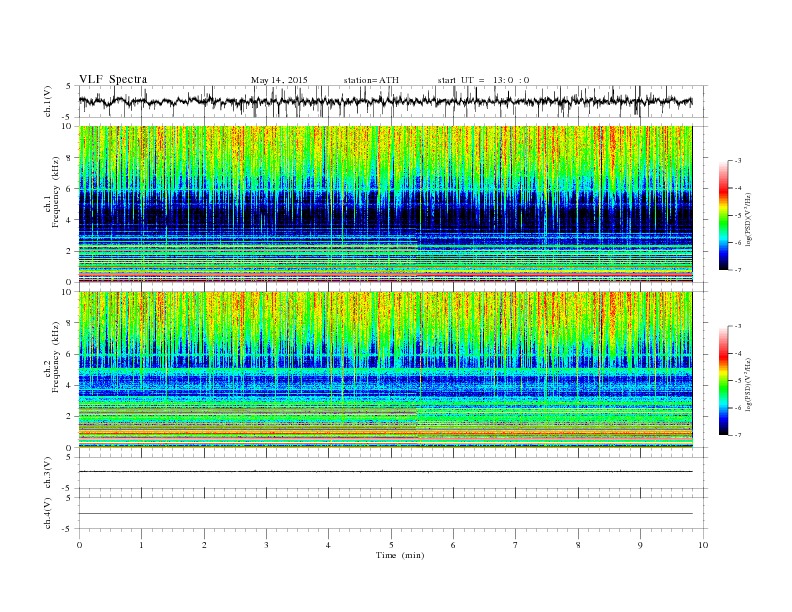Click the "9" minute label on time axis
The height and width of the screenshot is (612, 792).
(x=640, y=545)
